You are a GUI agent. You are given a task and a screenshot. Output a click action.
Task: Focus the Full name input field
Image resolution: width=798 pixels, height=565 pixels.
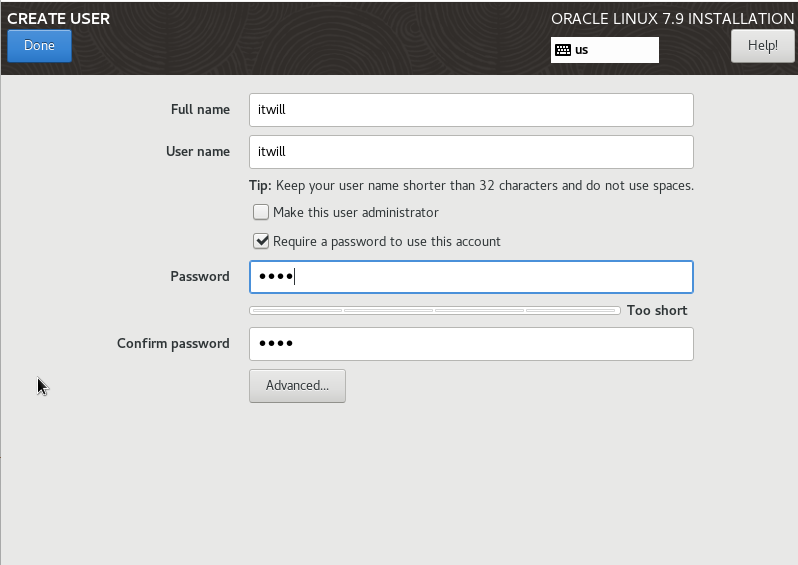click(471, 110)
